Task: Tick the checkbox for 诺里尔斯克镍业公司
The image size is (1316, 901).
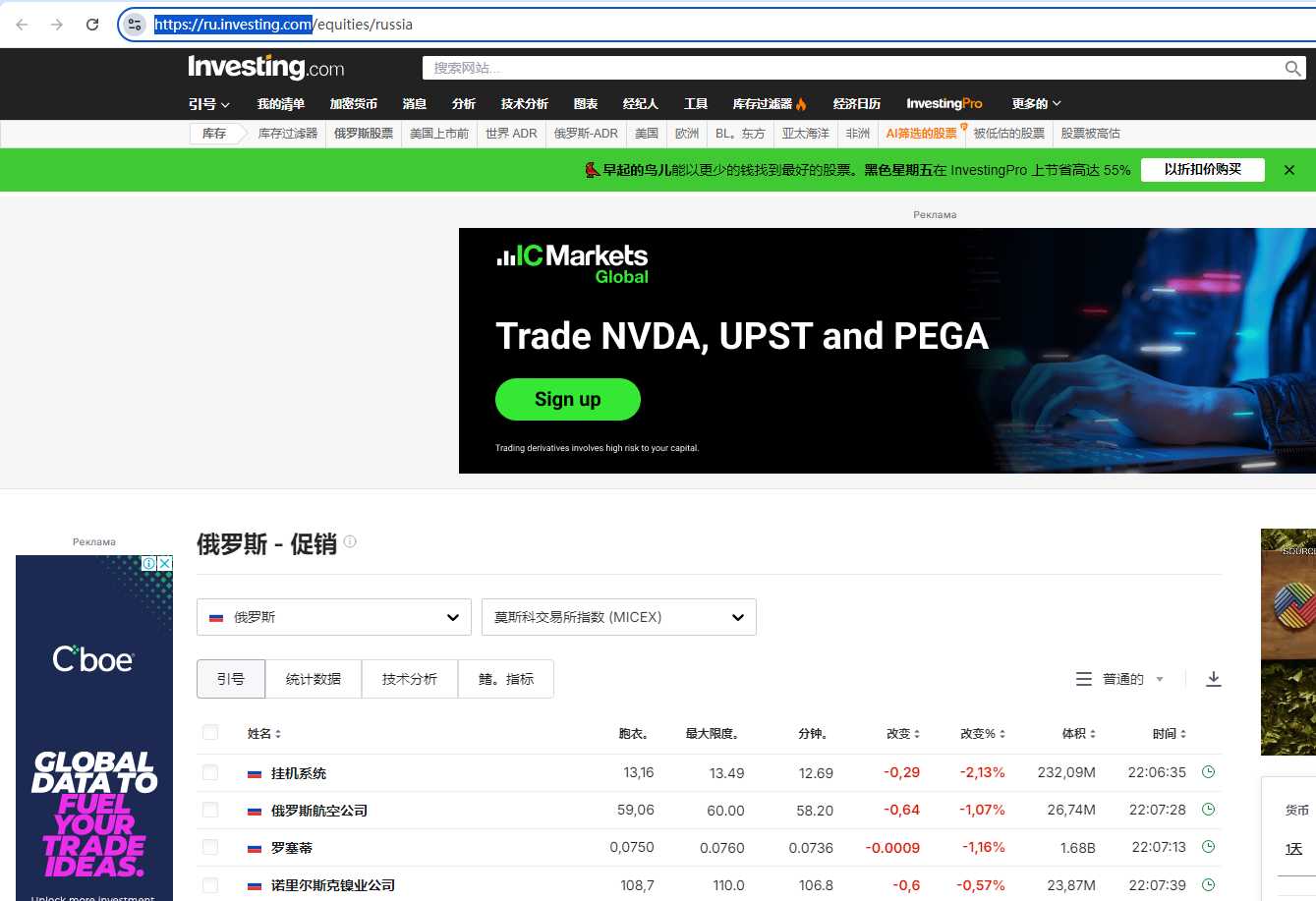Action: tap(210, 884)
